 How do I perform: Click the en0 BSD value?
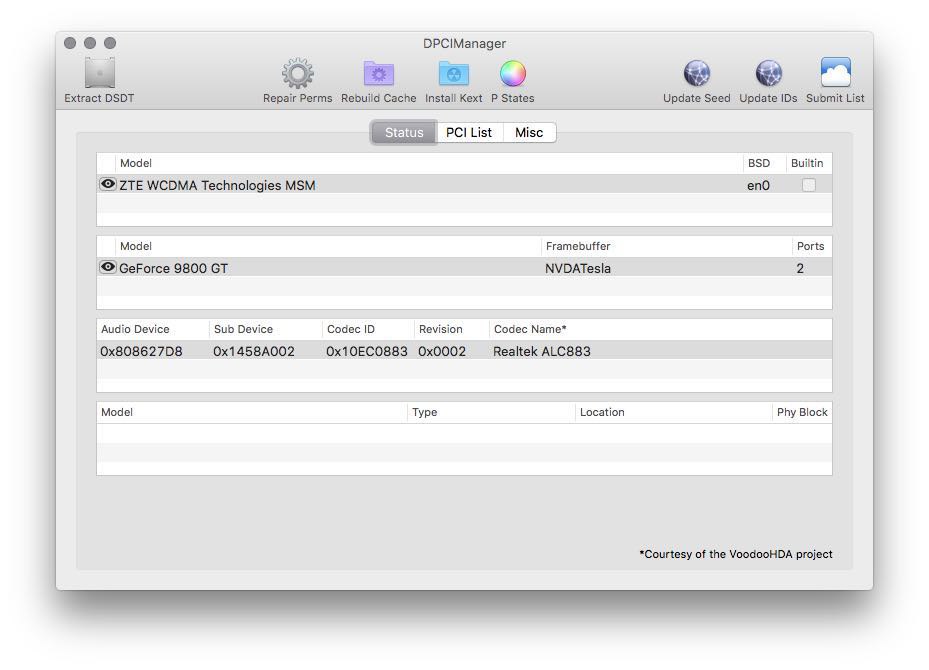(x=758, y=185)
